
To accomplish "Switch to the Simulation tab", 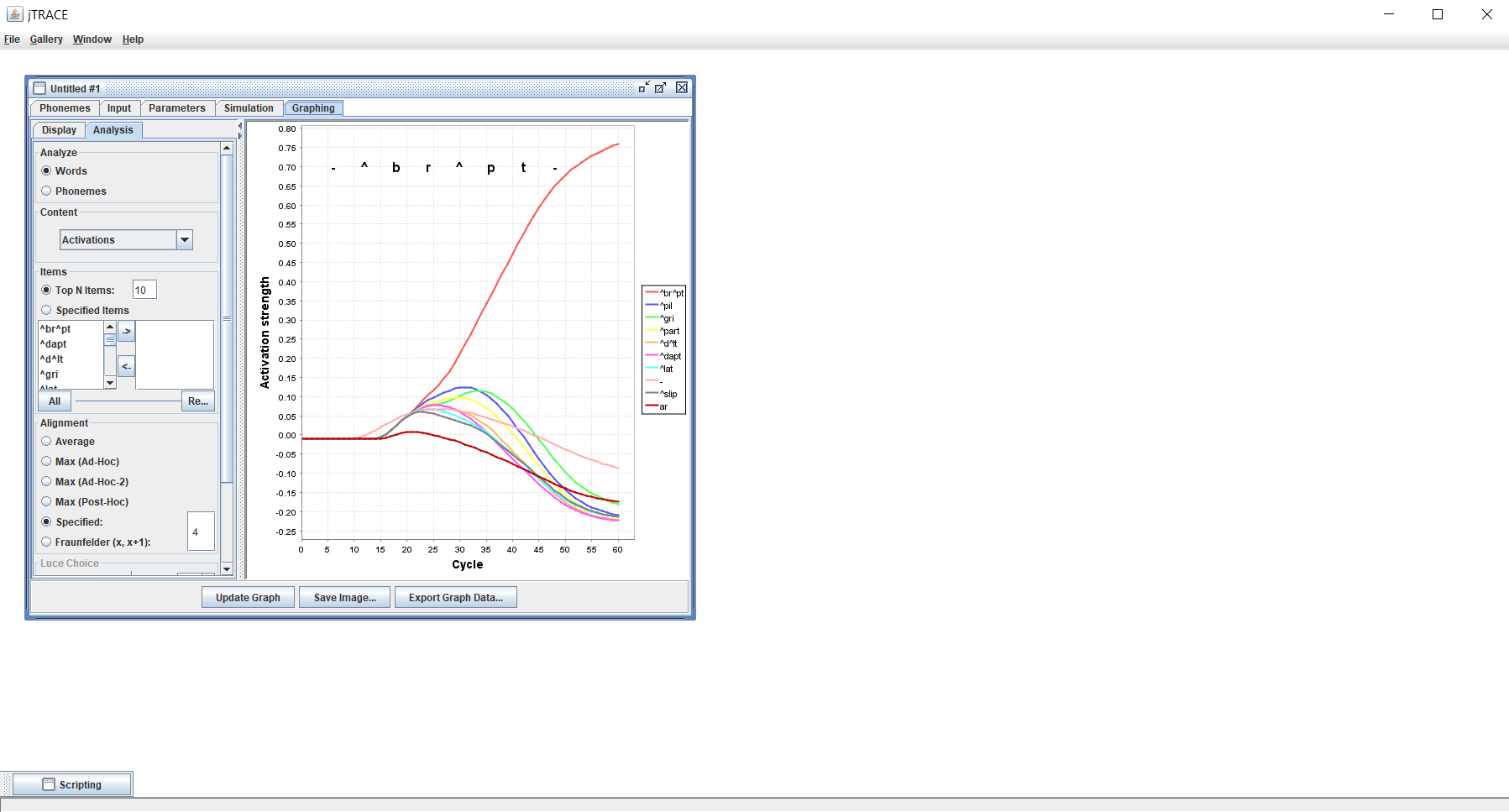I will pyautogui.click(x=249, y=108).
